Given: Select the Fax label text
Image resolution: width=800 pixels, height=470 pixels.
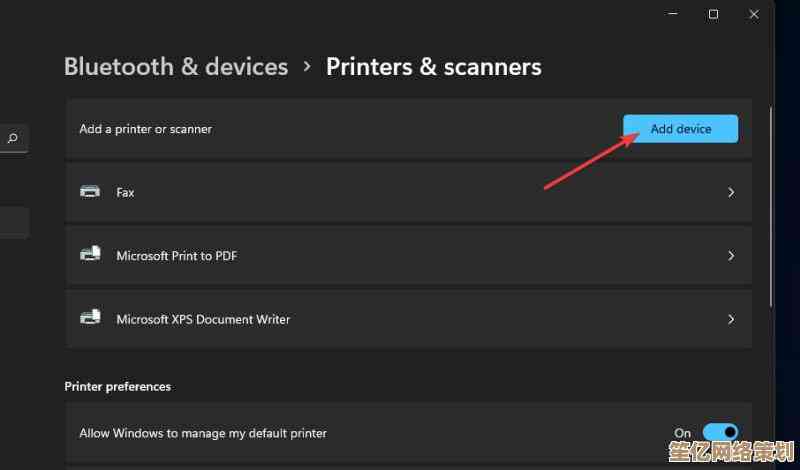Looking at the screenshot, I should [125, 192].
